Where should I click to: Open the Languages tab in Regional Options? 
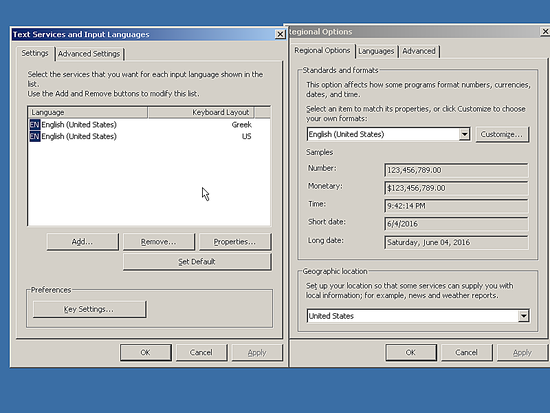point(376,51)
